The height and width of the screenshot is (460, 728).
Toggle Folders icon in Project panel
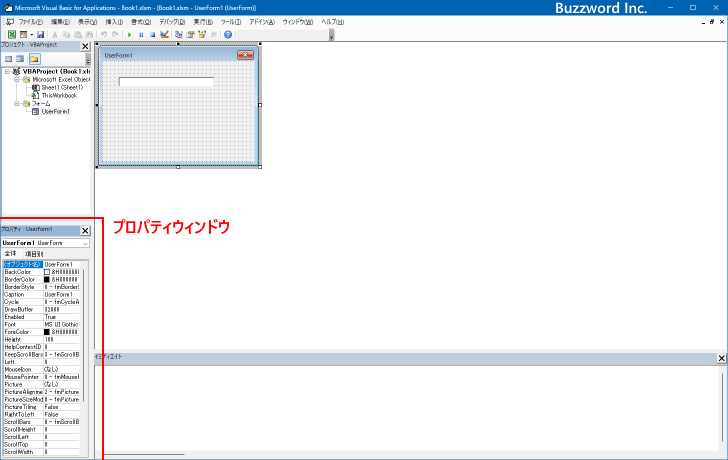tap(34, 59)
